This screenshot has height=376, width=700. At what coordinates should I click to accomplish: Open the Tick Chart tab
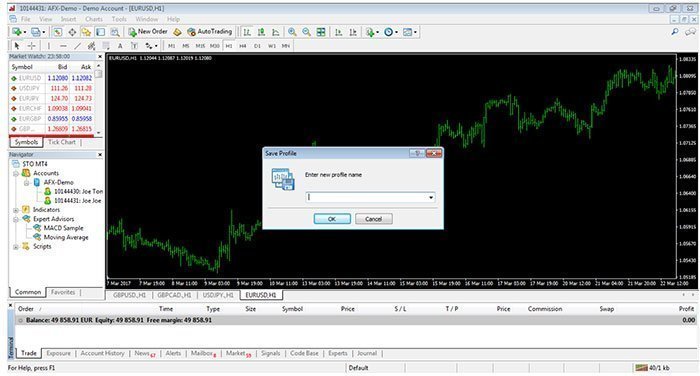pos(62,142)
